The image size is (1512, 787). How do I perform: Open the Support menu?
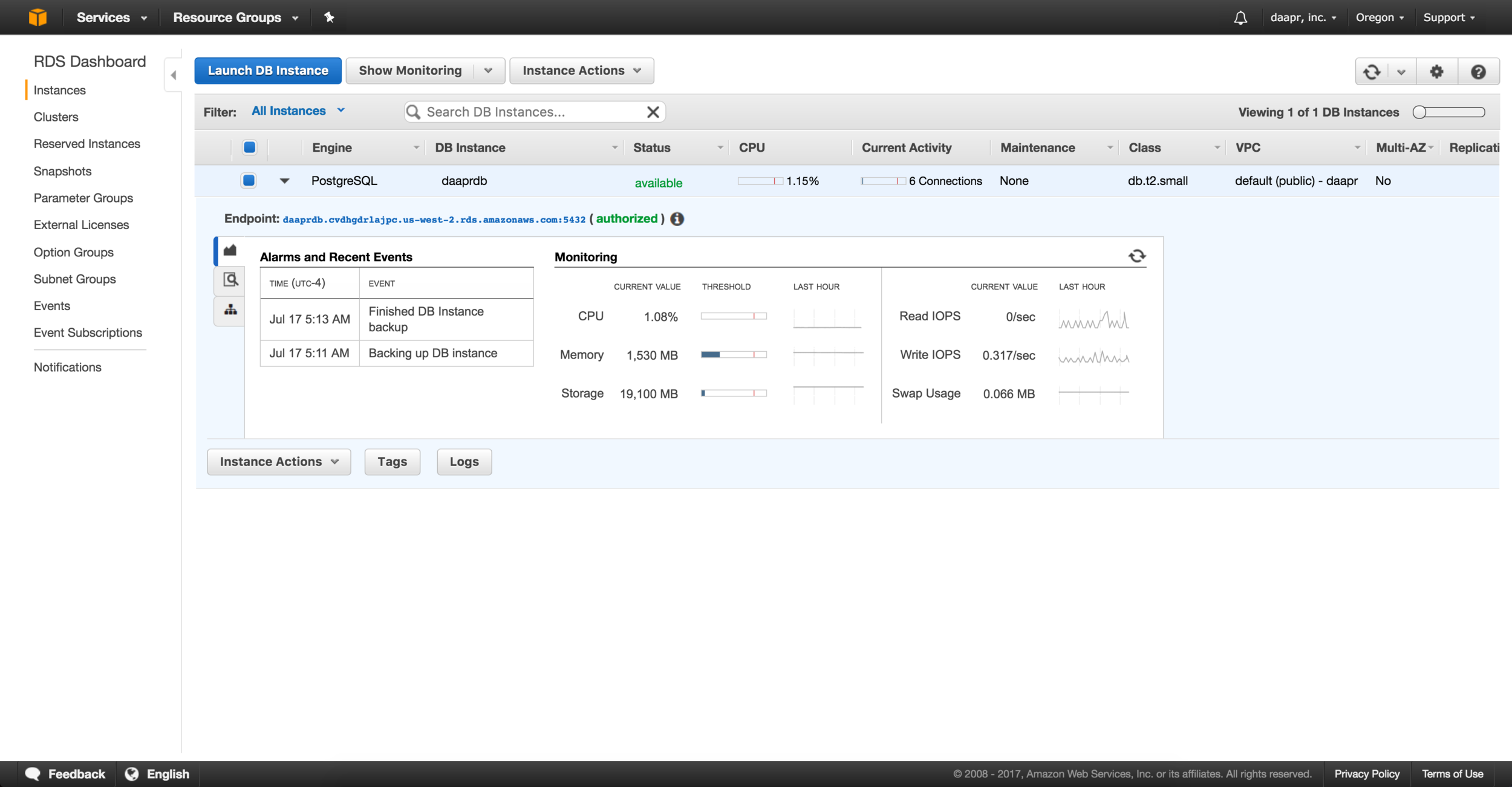[x=1449, y=18]
